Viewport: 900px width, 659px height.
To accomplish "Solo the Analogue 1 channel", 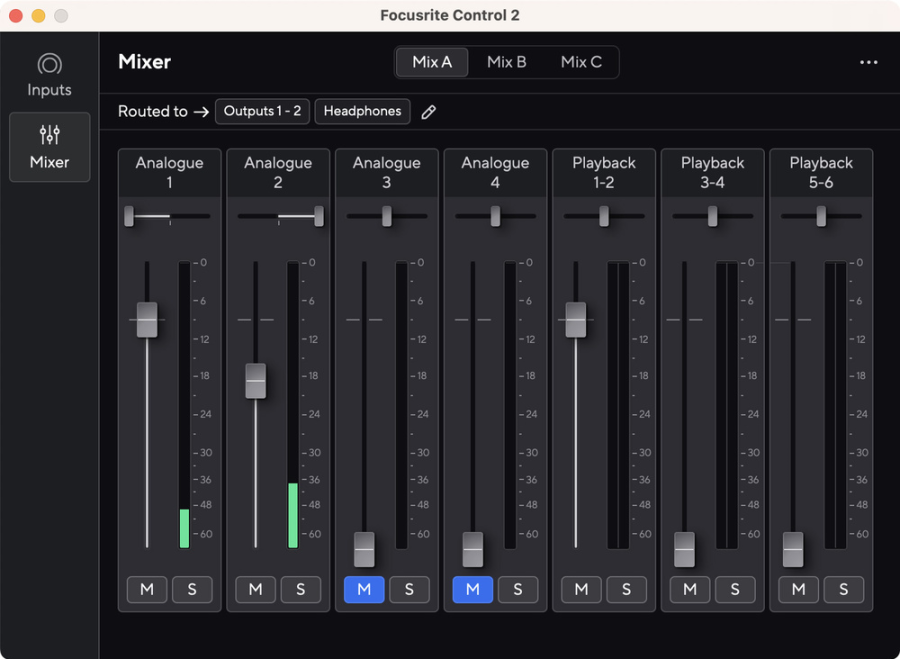I will (192, 590).
